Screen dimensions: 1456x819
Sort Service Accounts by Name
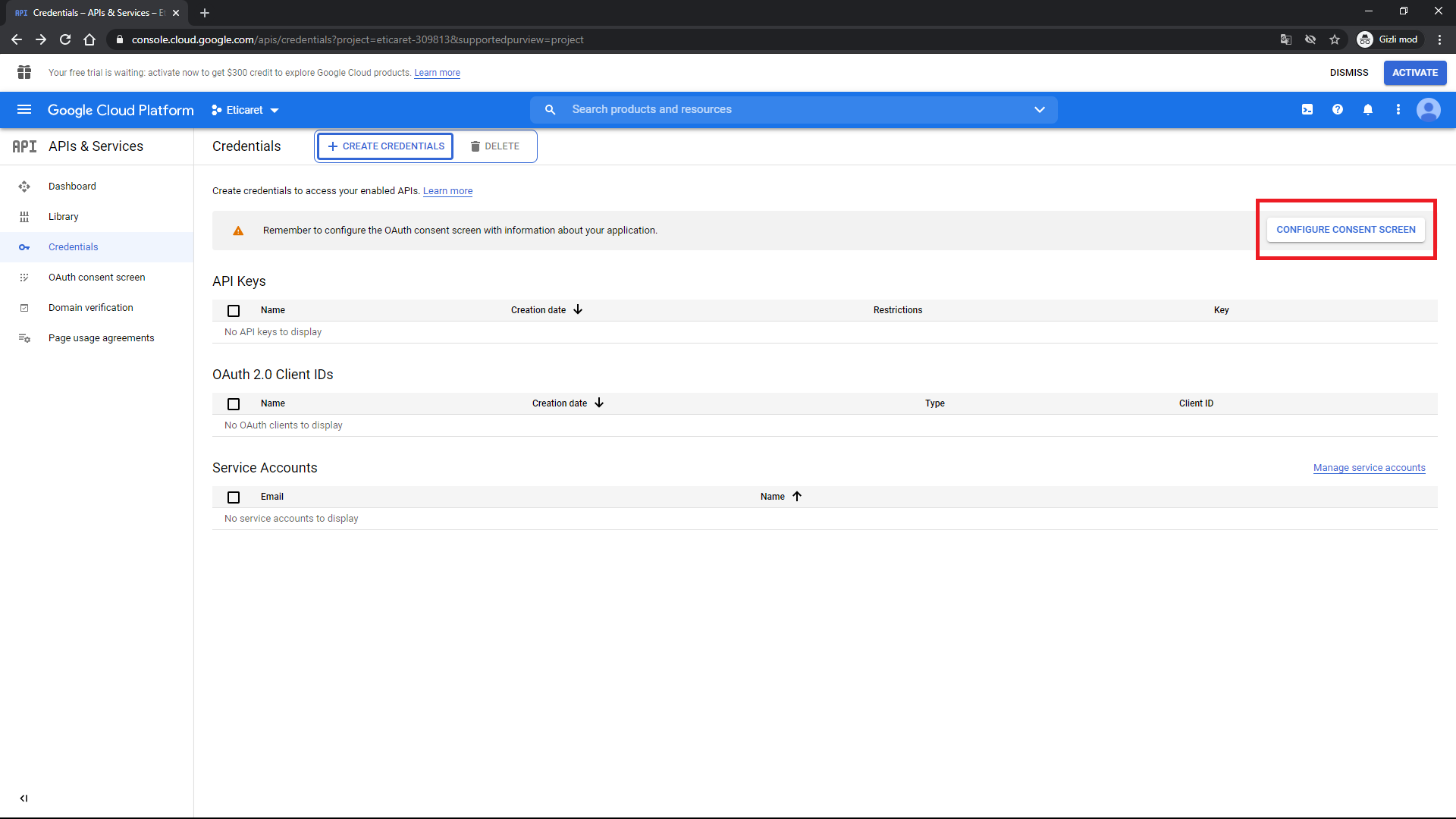(780, 497)
